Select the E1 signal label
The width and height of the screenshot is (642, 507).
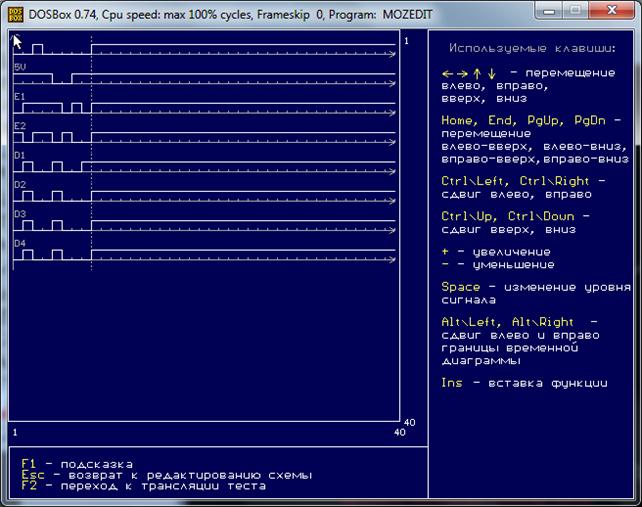click(20, 97)
